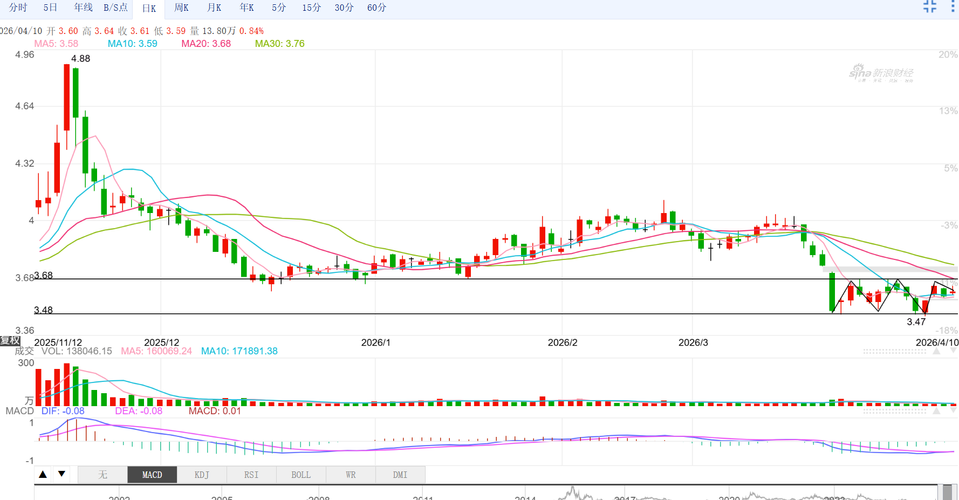Select the 日K daily candlestick tab
The height and width of the screenshot is (500, 959).
[149, 8]
